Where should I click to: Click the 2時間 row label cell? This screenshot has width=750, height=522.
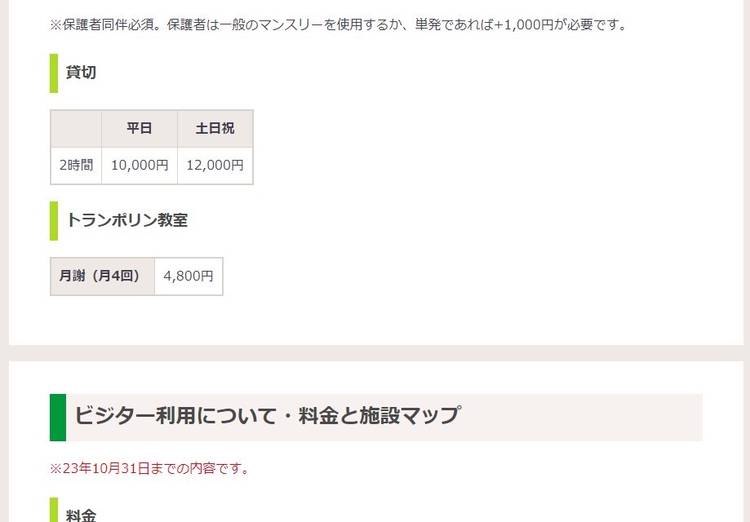click(76, 165)
